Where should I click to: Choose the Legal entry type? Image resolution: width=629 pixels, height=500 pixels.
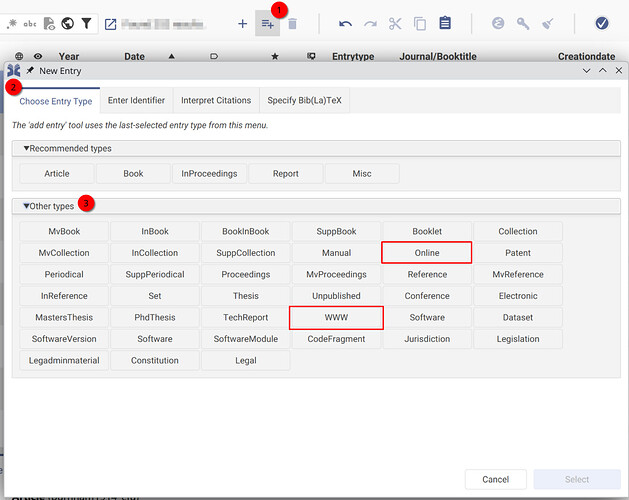click(x=246, y=360)
